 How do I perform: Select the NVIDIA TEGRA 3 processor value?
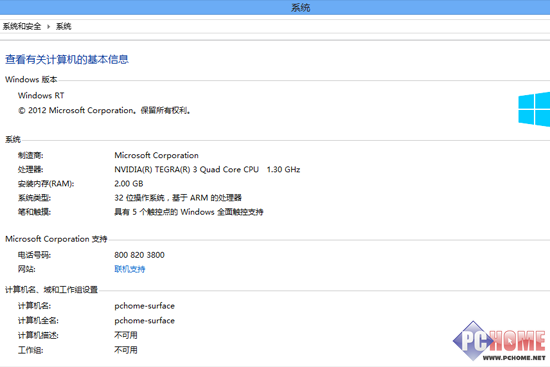[x=207, y=169]
